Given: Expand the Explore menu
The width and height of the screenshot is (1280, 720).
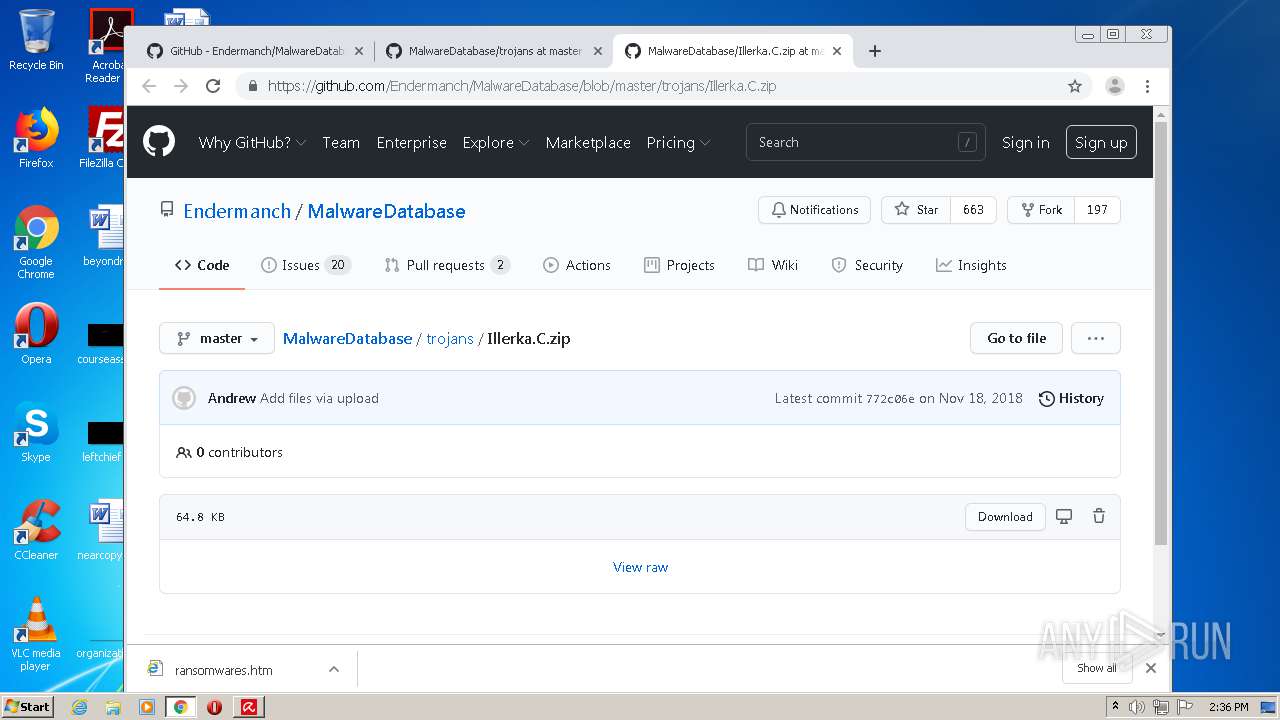Looking at the screenshot, I should pyautogui.click(x=495, y=142).
